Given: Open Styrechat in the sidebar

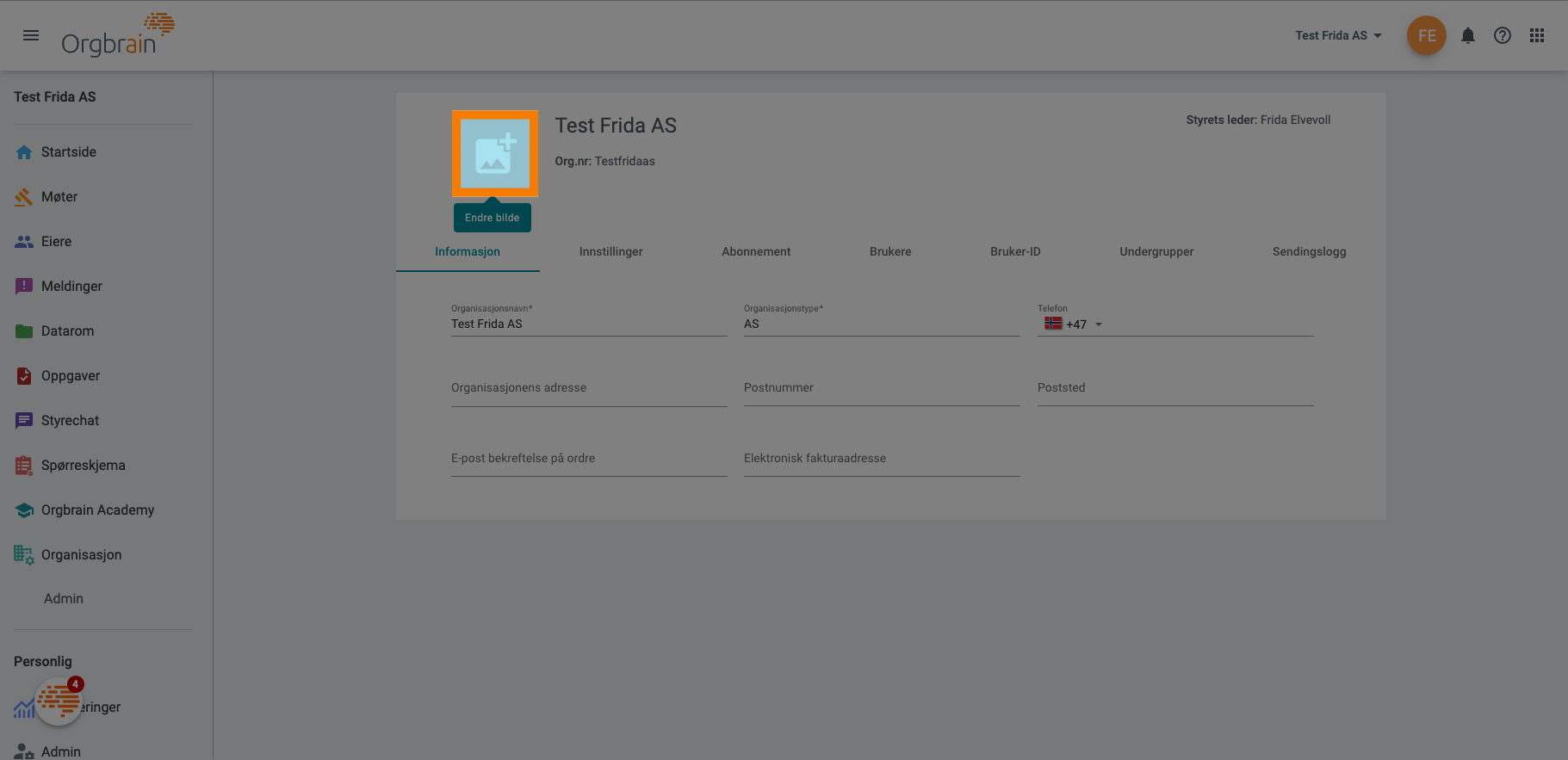Looking at the screenshot, I should pos(70,421).
